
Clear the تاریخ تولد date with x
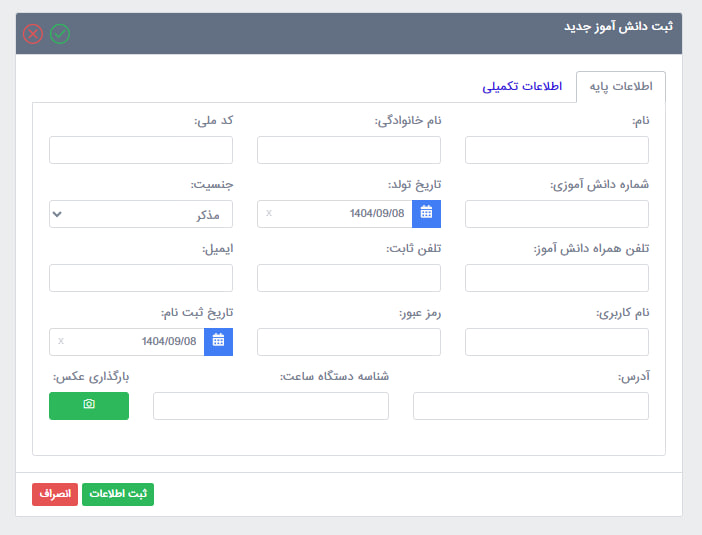pos(268,213)
